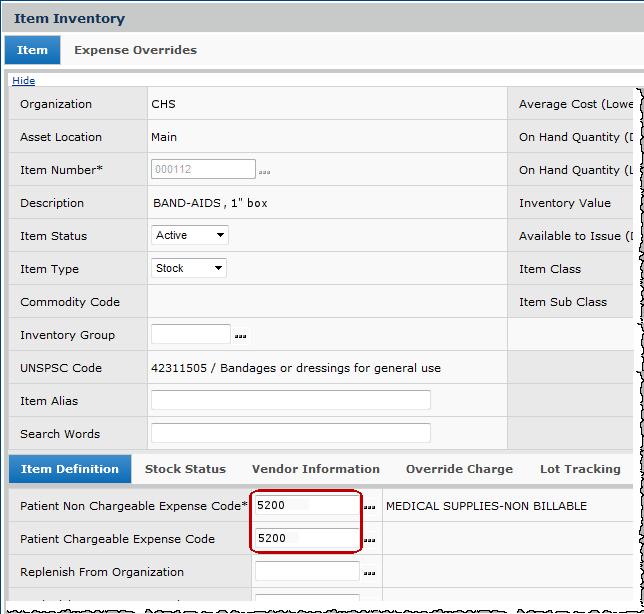Screen dimensions: 644x614
Task: Click Patient Non Chargeable Expense Code field
Action: click(x=306, y=506)
